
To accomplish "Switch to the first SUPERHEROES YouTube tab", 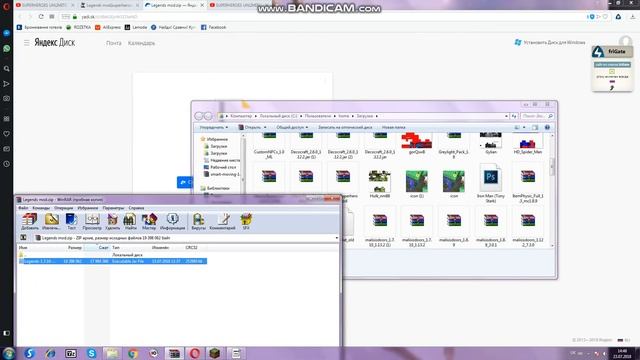I will (x=44, y=5).
